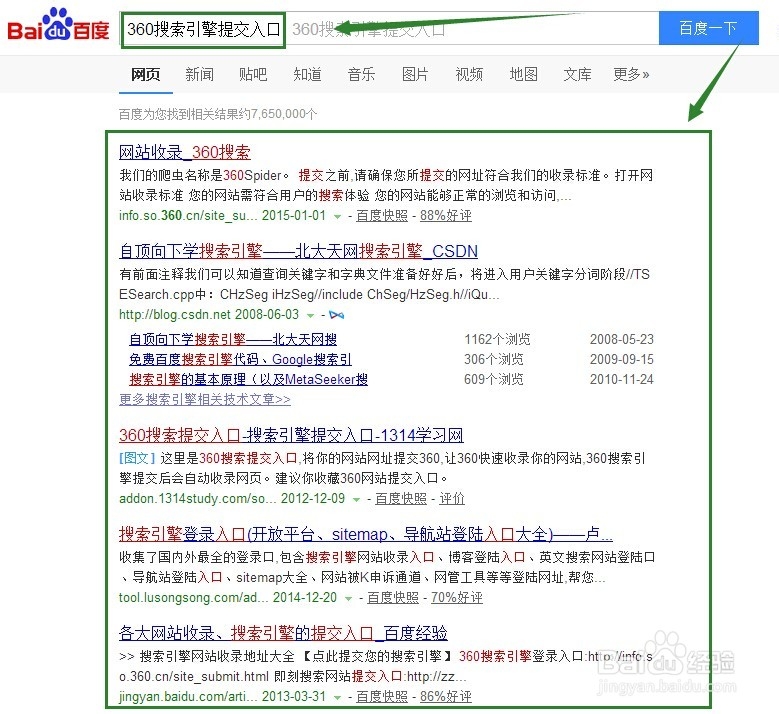Screen dimensions: 779x714
Task: Click the addon.1314study.com/so... URL text
Action: (198, 498)
